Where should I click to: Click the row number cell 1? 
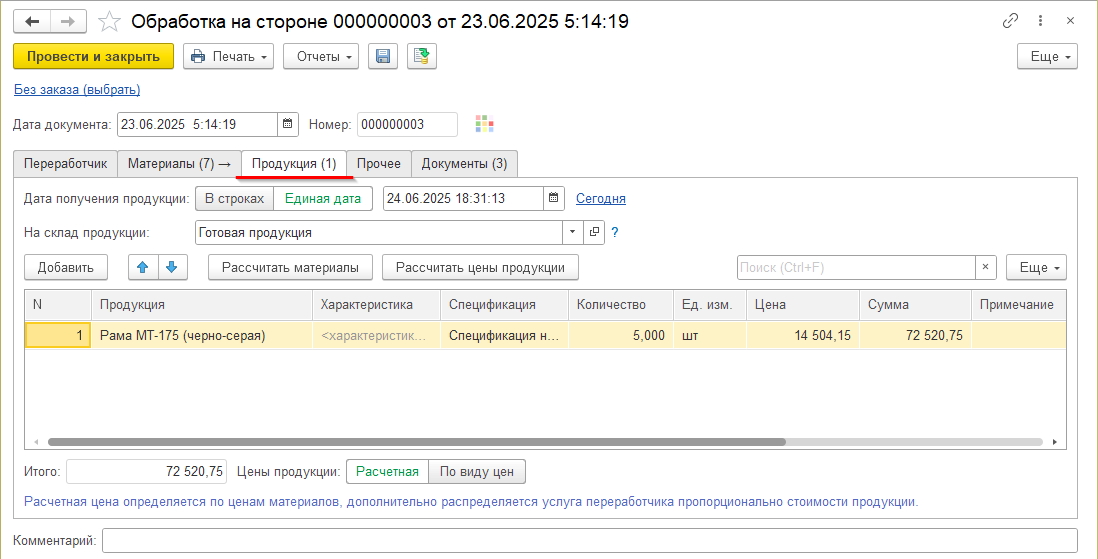pyautogui.click(x=57, y=336)
